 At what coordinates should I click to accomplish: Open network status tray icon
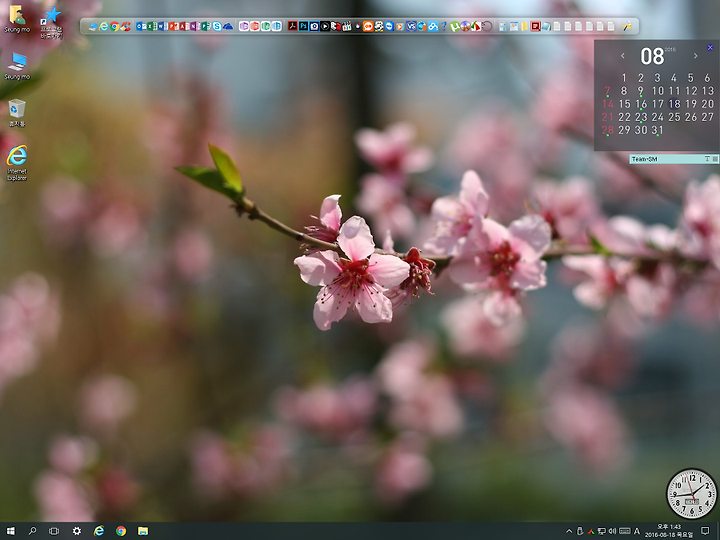coord(602,531)
